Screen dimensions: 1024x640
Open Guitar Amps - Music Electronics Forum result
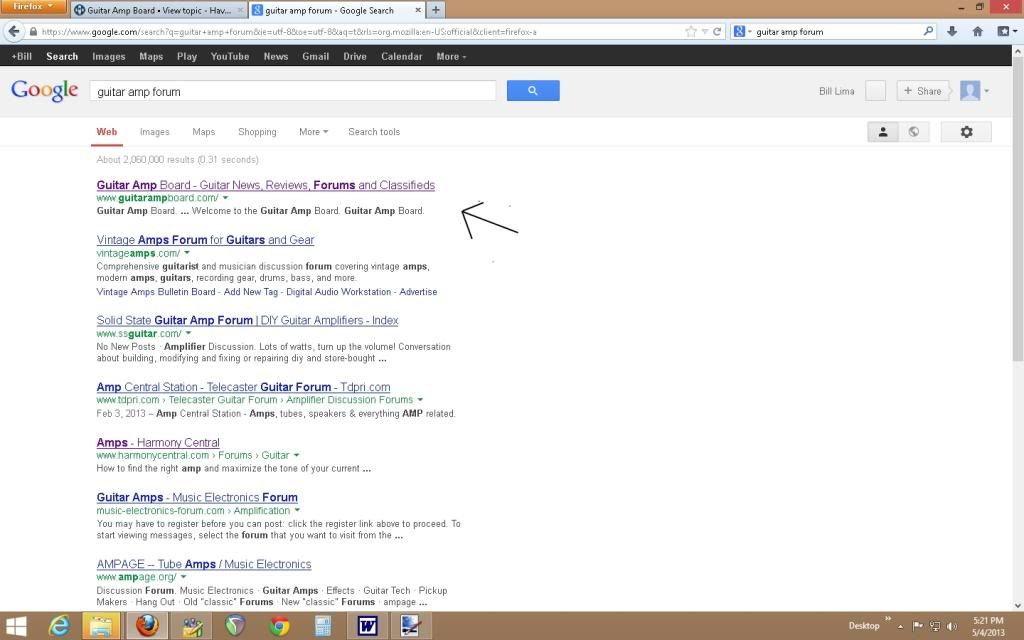pyautogui.click(x=197, y=497)
